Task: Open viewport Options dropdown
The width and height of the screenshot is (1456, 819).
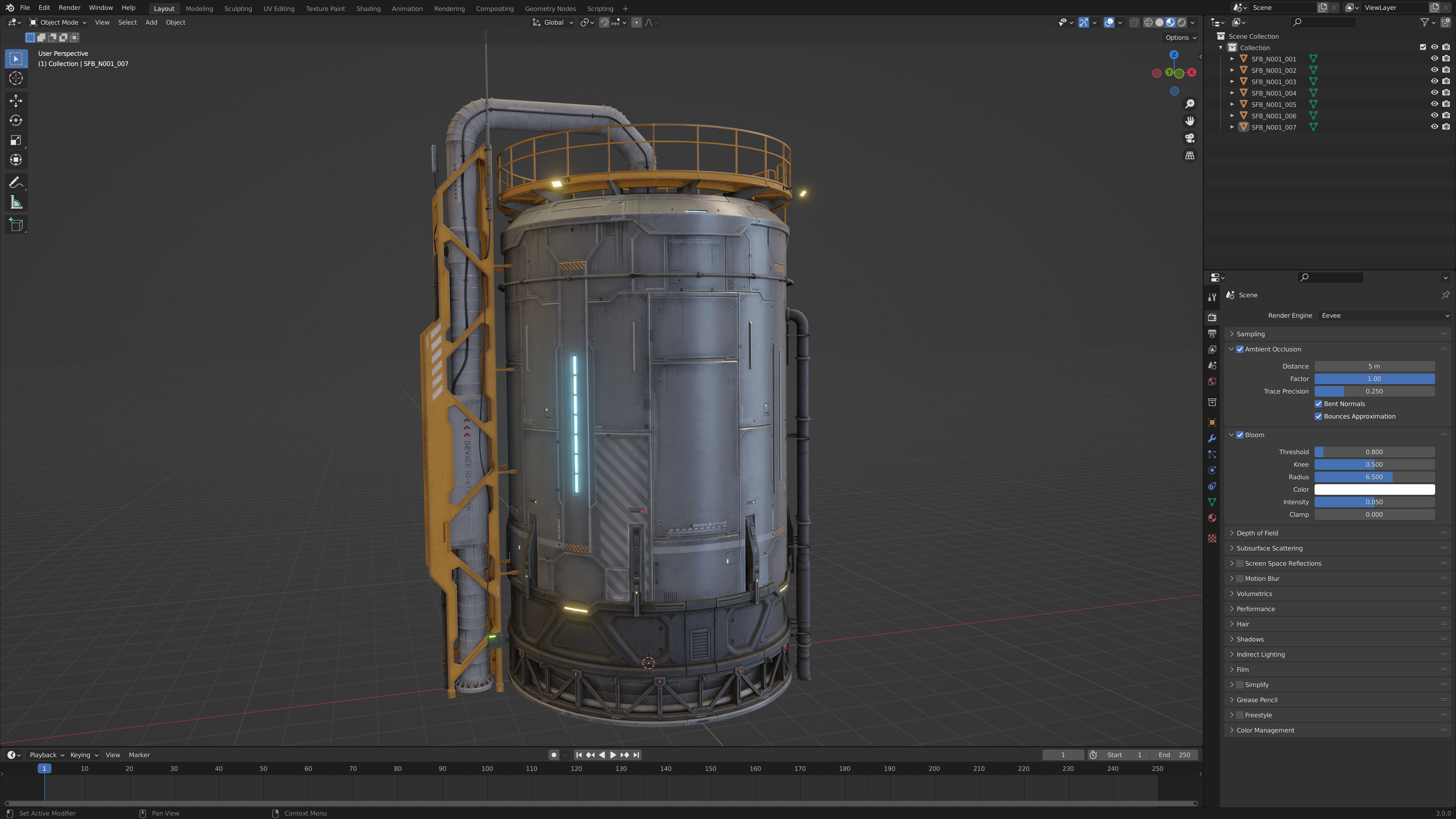Action: 1181,38
